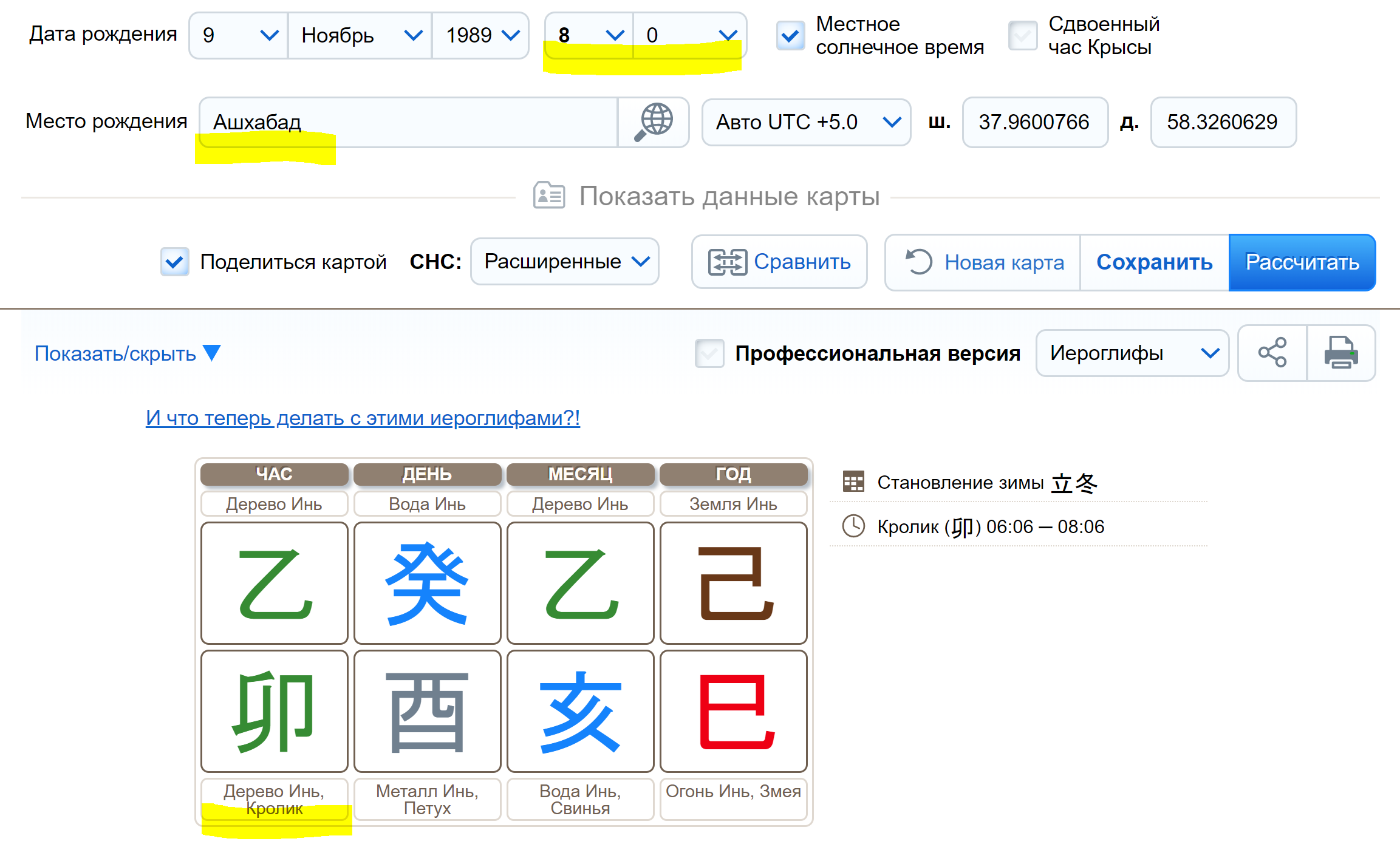Click the printer icon button
This screenshot has width=1400, height=847.
pos(1340,353)
